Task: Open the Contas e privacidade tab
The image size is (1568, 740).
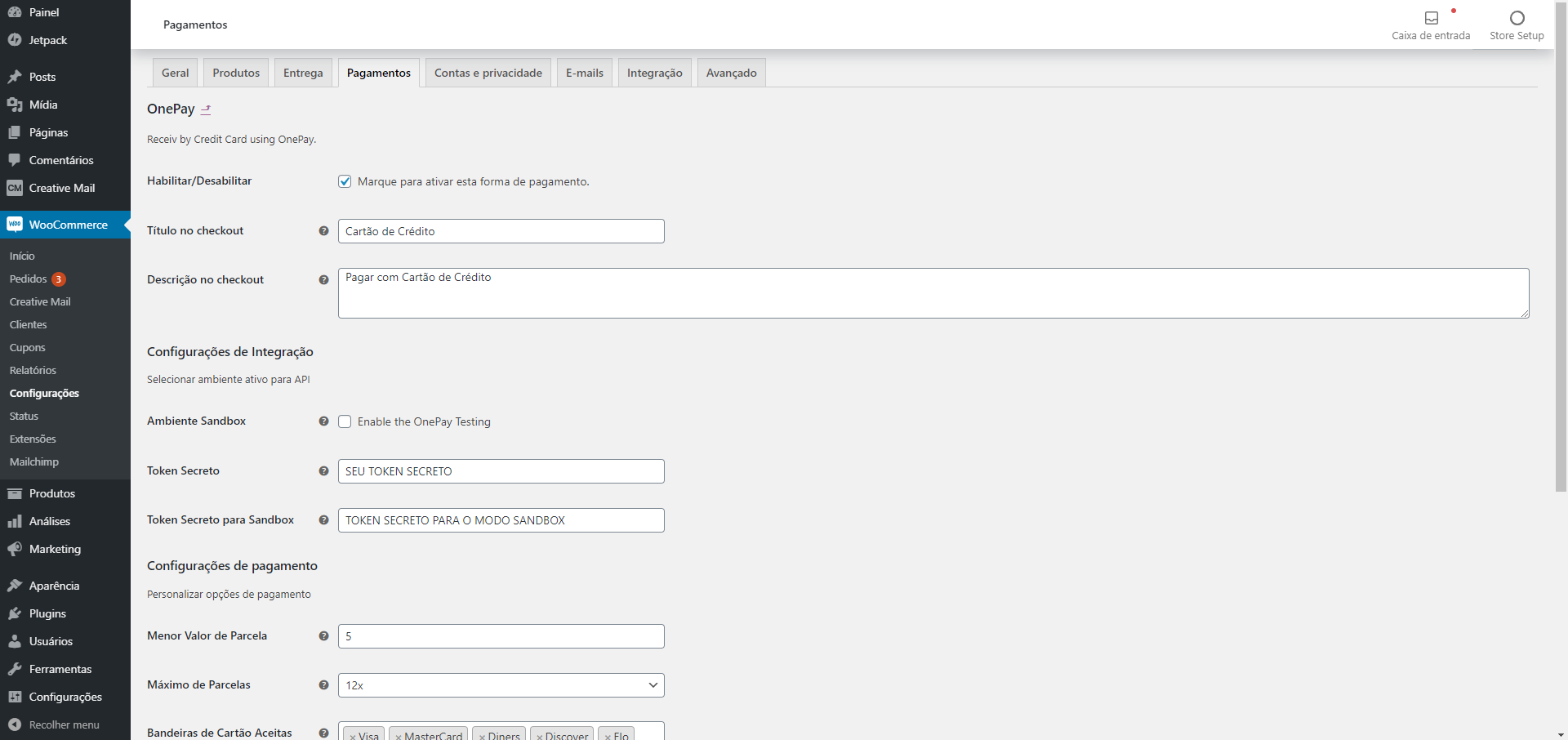Action: [488, 73]
